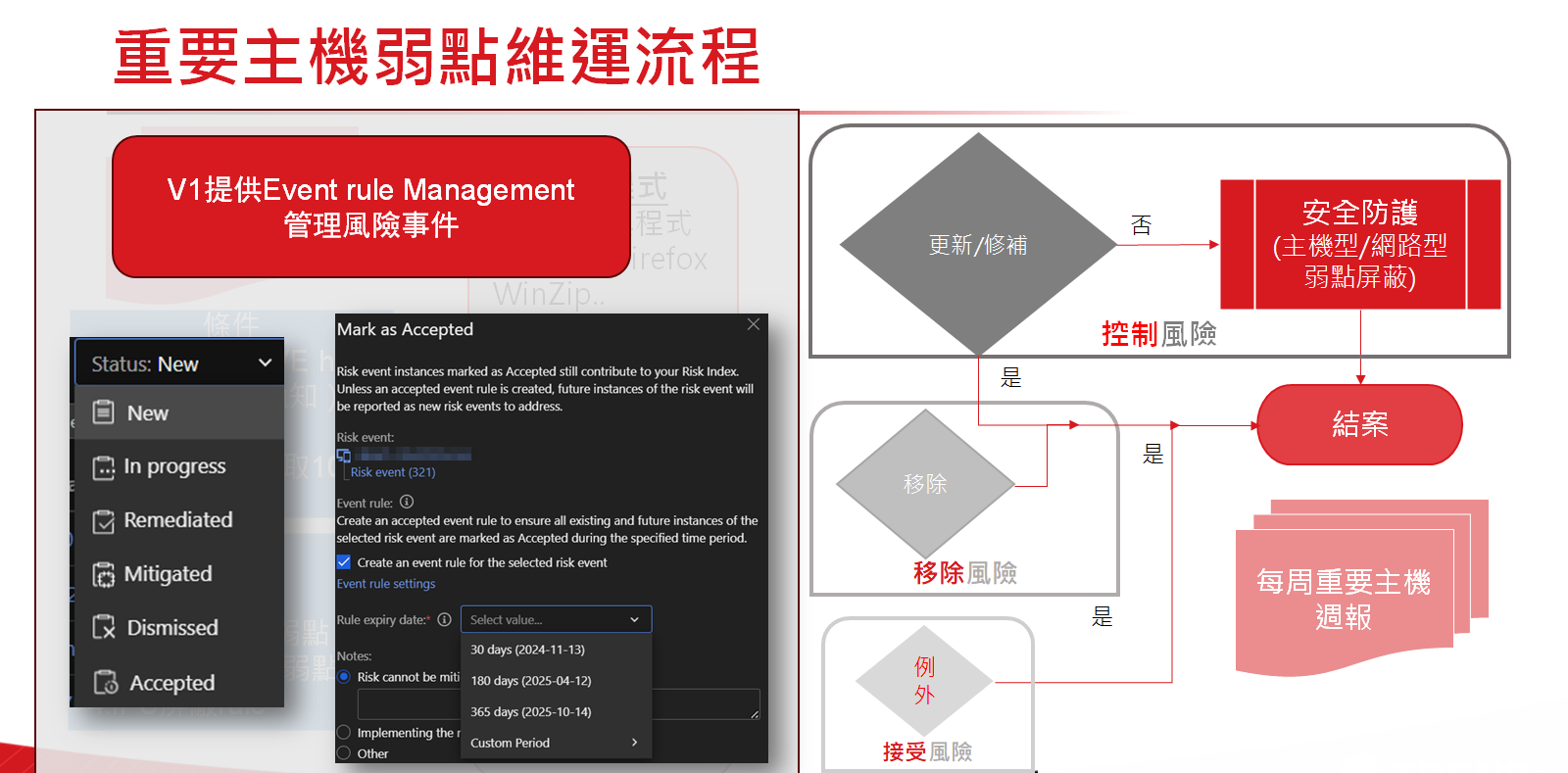Click the info icon beside Rule expiry date

[444, 619]
